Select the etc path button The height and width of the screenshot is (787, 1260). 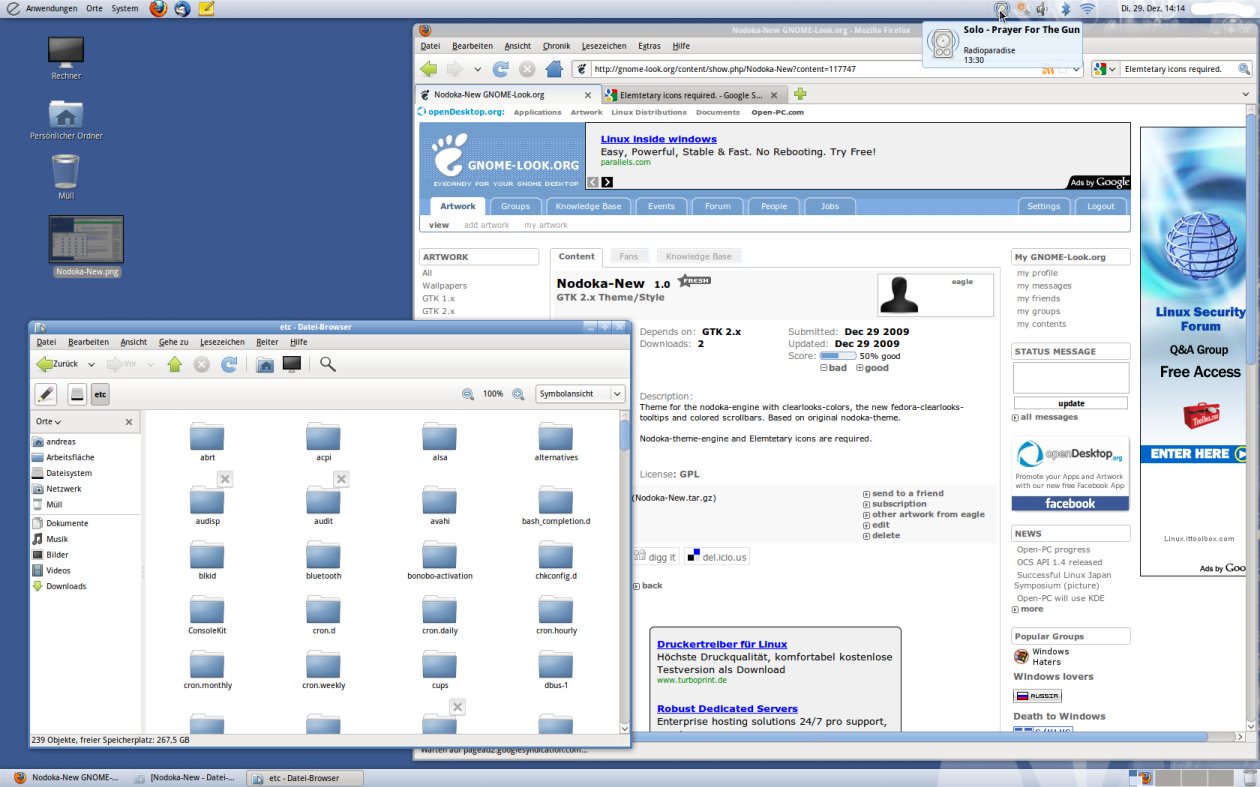pyautogui.click(x=100, y=394)
